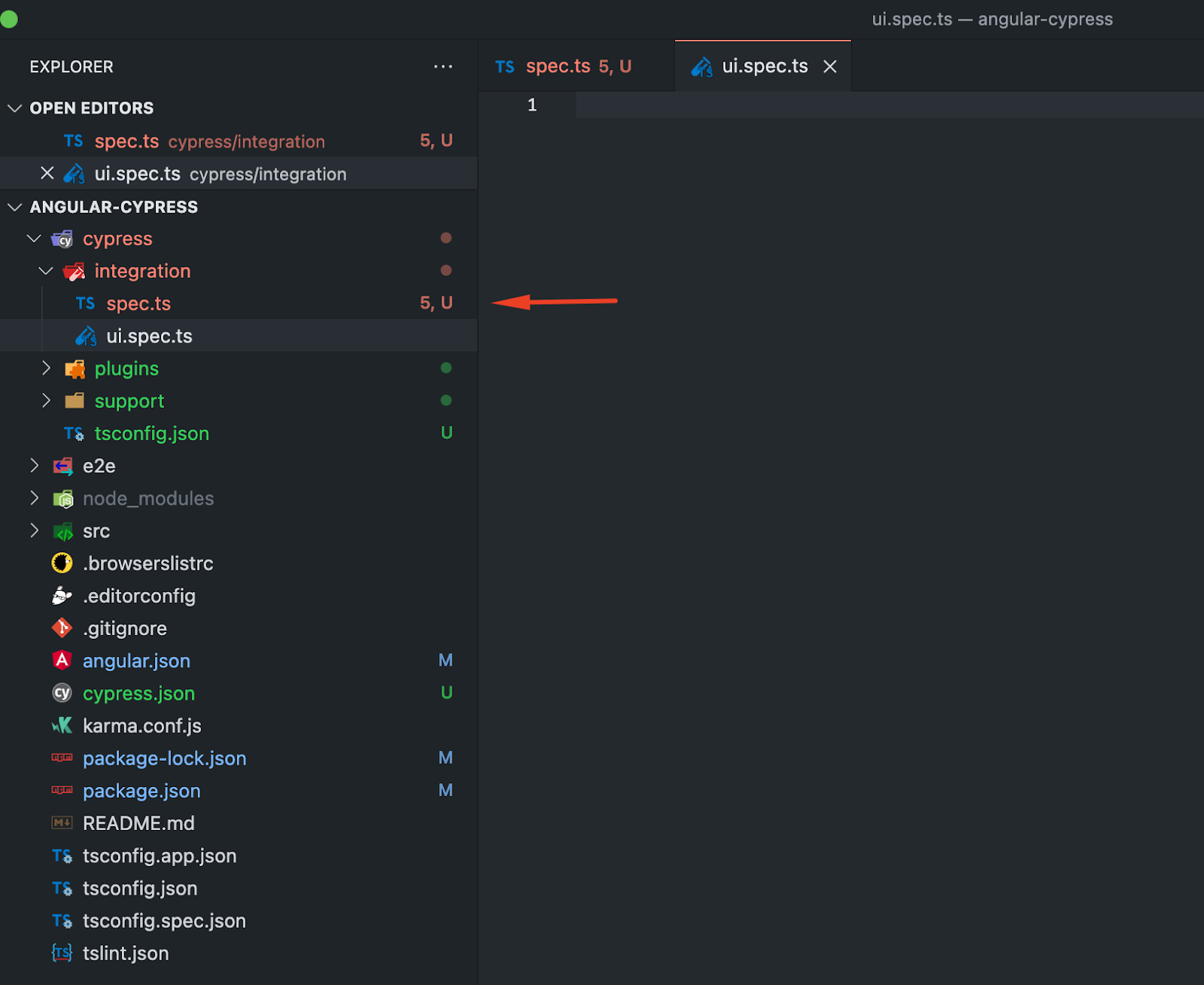Image resolution: width=1204 pixels, height=985 pixels.
Task: Collapse the cypress folder chevron
Action: click(x=34, y=239)
